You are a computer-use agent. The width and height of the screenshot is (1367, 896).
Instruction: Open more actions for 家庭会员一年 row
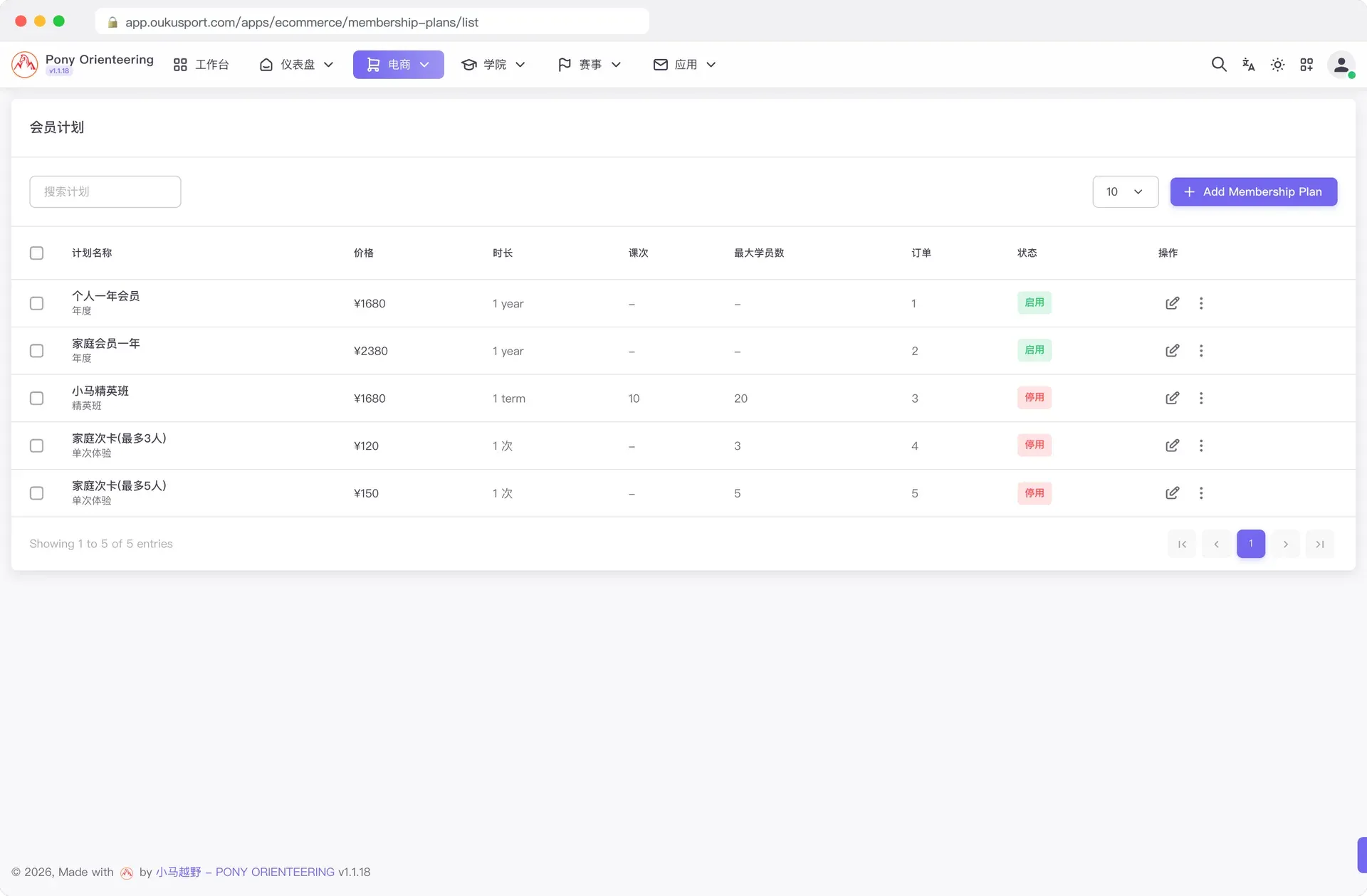point(1201,351)
